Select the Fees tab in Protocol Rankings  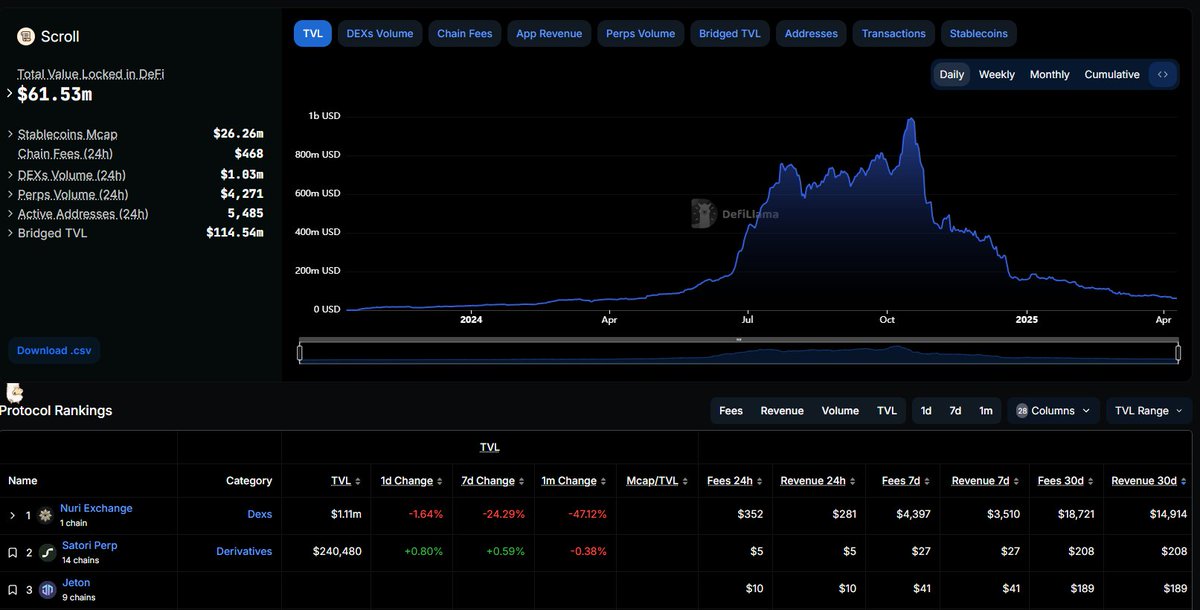pyautogui.click(x=731, y=411)
